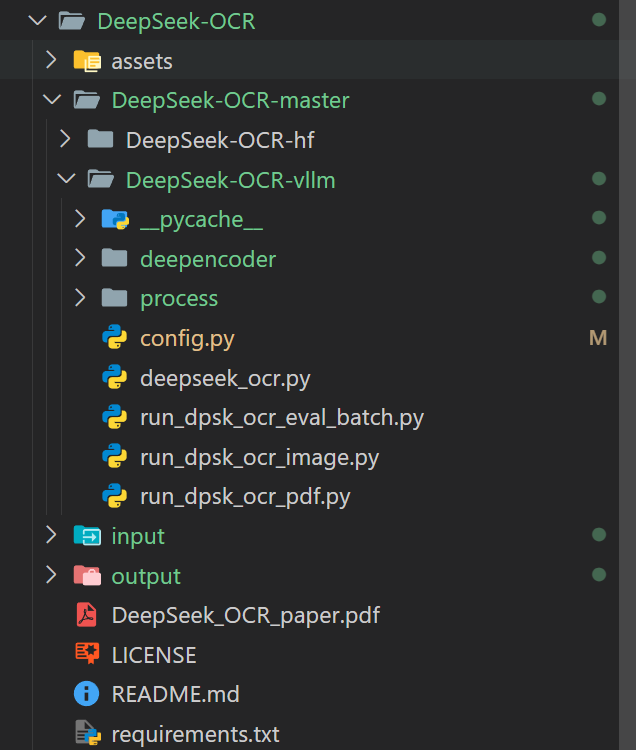636x750 pixels.
Task: Collapse the DeepSeek-OCR-vllm folder chevron
Action: pyautogui.click(x=66, y=180)
